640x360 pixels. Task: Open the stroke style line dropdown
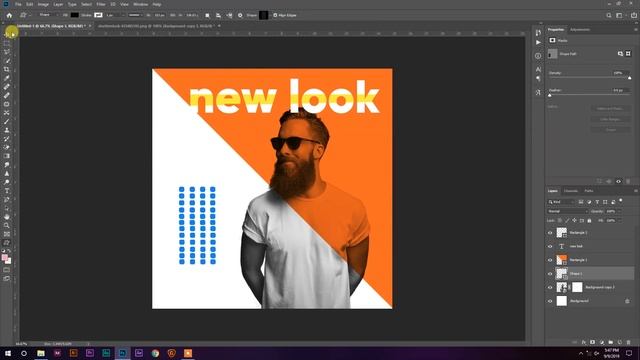click(135, 15)
